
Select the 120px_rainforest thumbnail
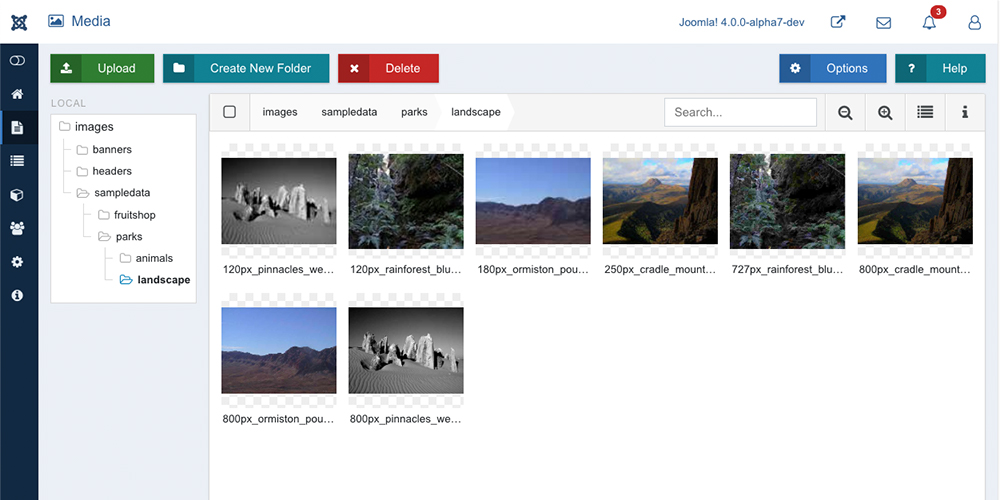click(x=406, y=201)
